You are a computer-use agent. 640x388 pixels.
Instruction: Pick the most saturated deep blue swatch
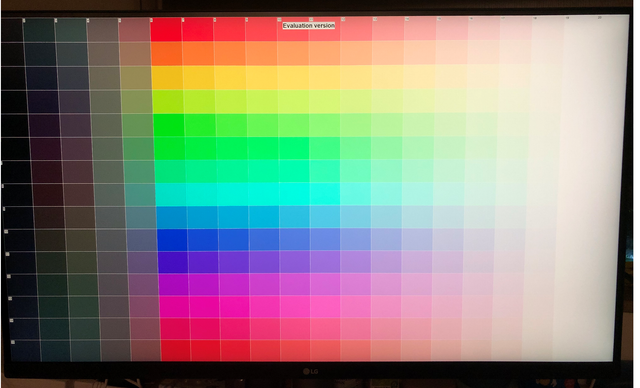tap(172, 240)
